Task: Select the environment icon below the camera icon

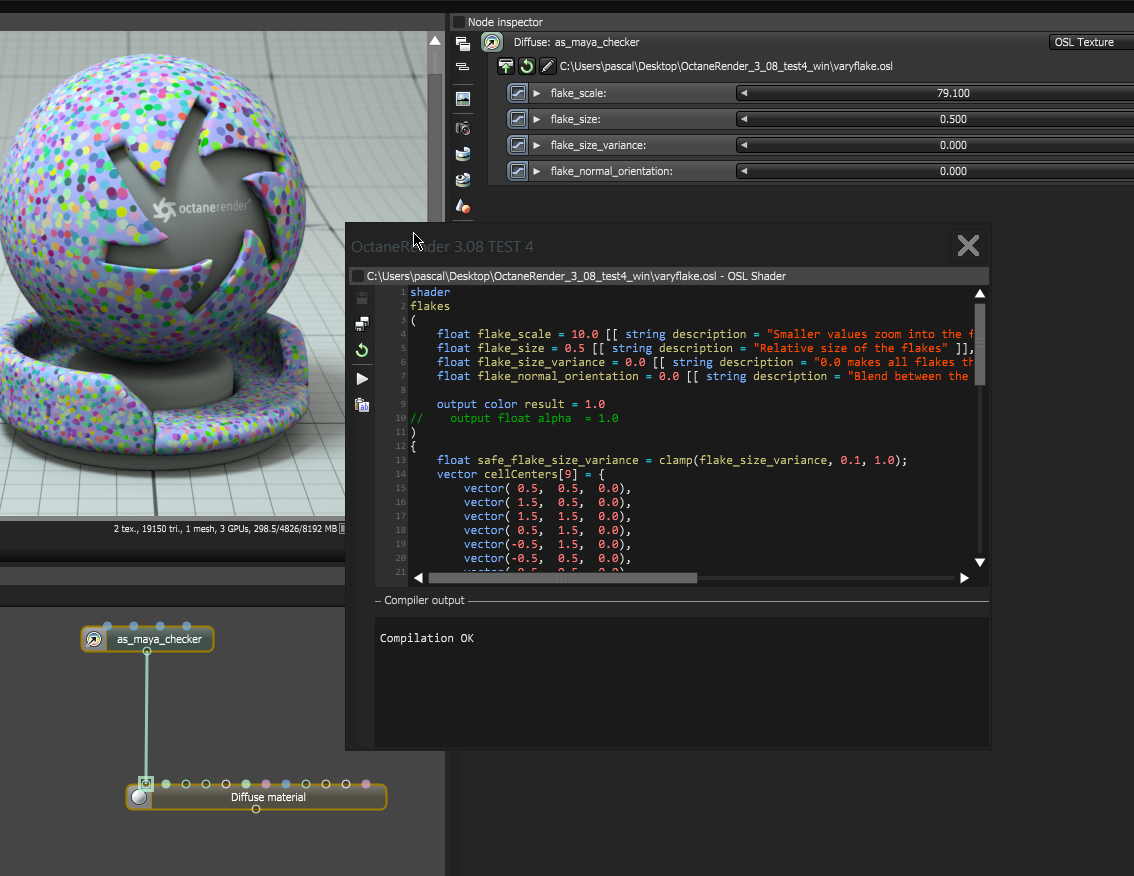Action: coord(463,153)
